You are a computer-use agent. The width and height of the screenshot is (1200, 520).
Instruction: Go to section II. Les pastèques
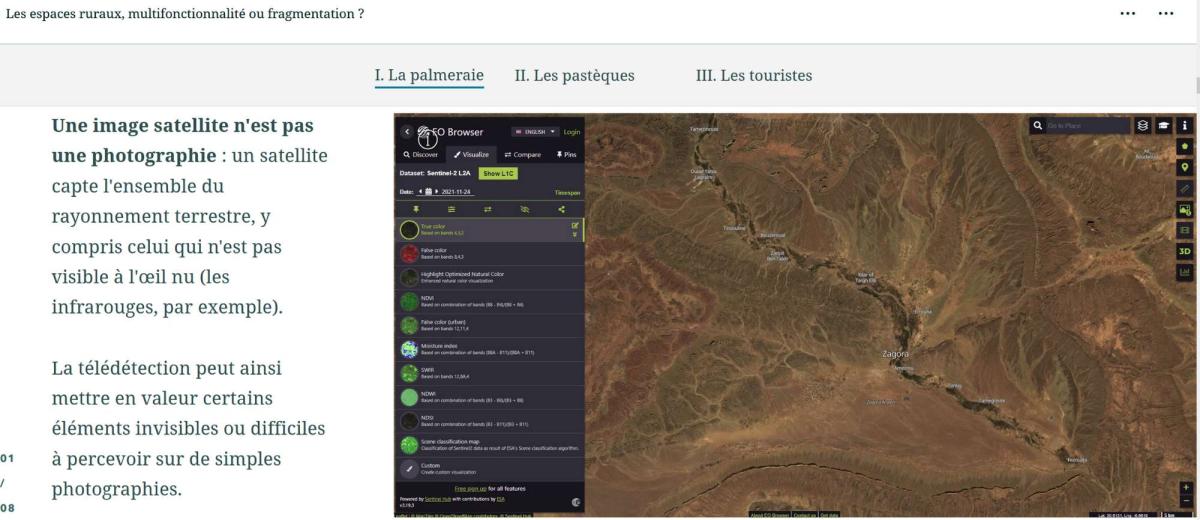tap(574, 75)
